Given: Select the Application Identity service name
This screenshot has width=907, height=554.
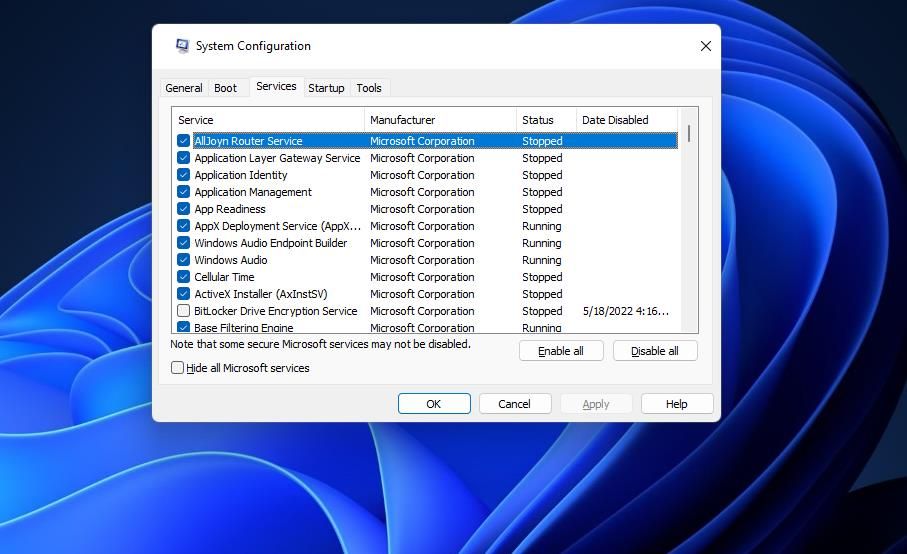Looking at the screenshot, I should click(x=241, y=175).
